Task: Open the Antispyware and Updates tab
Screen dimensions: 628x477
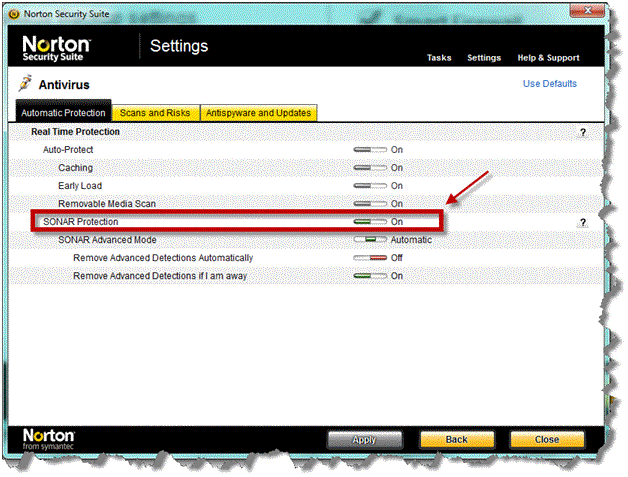Action: 258,113
